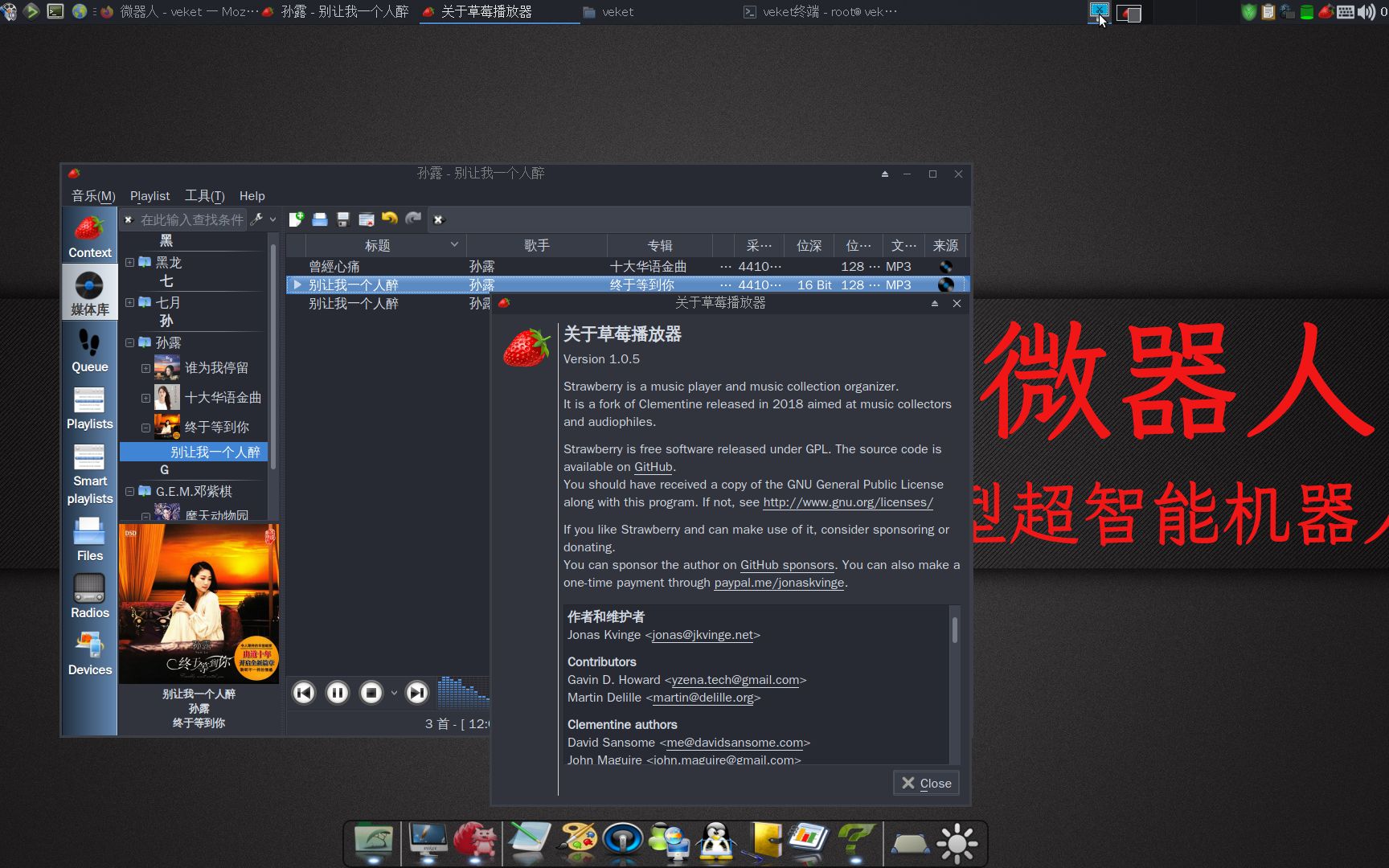
Task: Open the Context sidebar tab
Action: (89, 235)
